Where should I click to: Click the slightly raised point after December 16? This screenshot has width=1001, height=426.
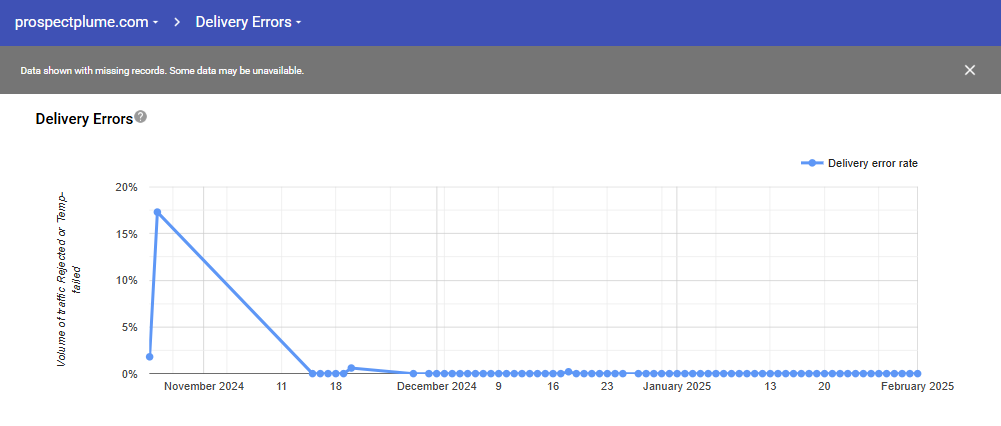coord(568,371)
